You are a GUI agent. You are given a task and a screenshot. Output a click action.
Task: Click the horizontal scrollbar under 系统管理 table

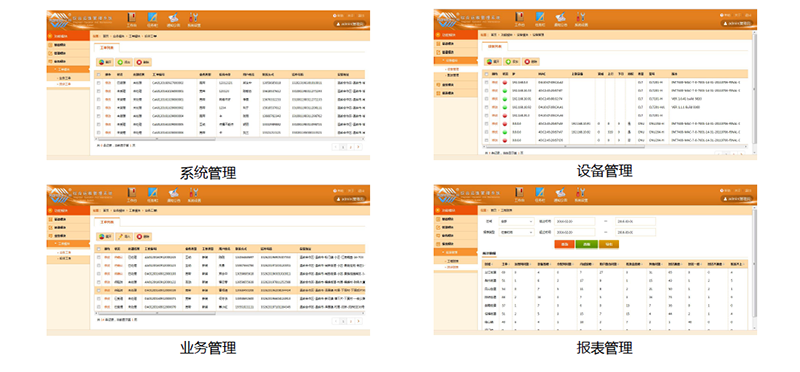[231, 139]
